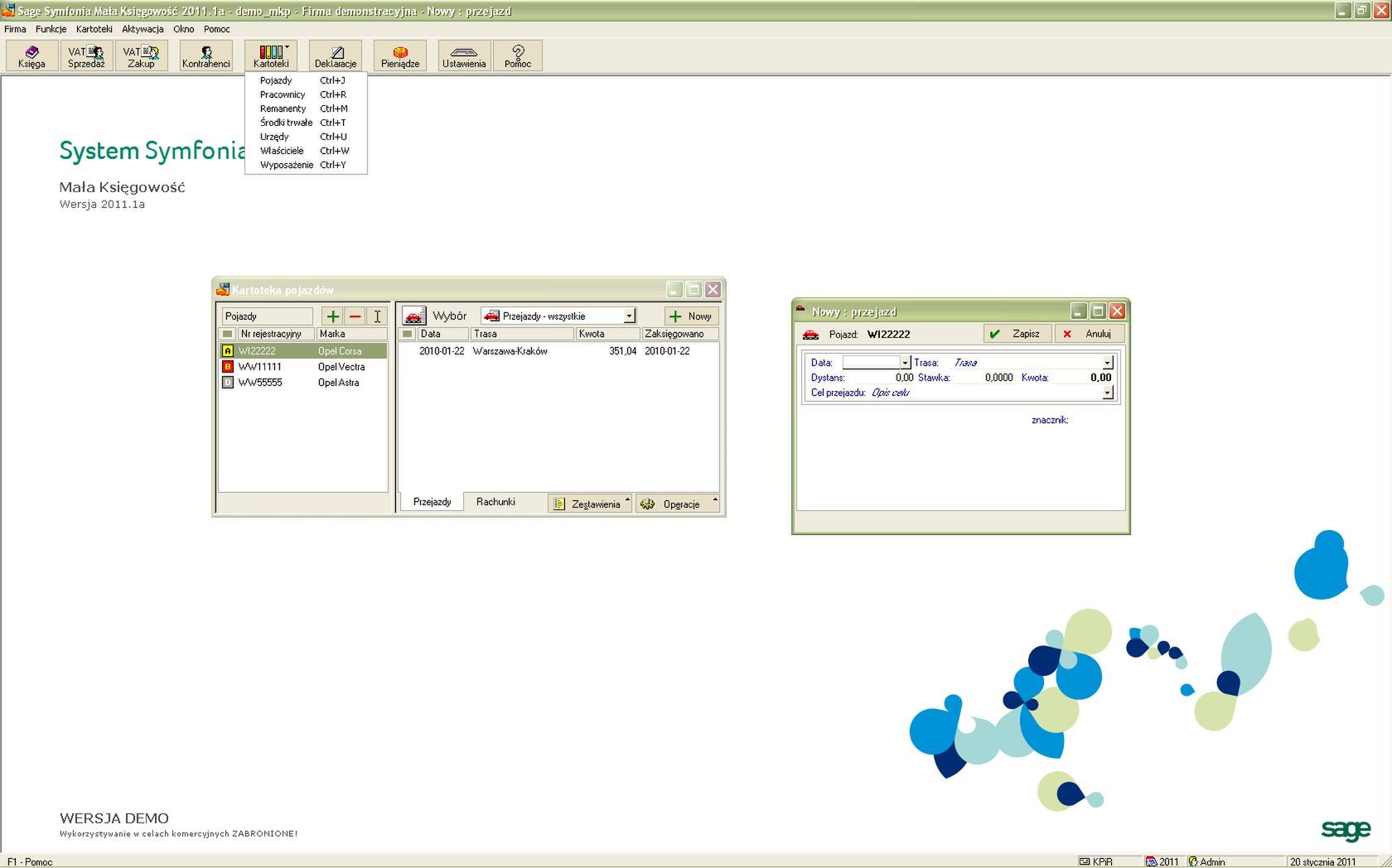Open the Data date dropdown arrow

pyautogui.click(x=905, y=363)
